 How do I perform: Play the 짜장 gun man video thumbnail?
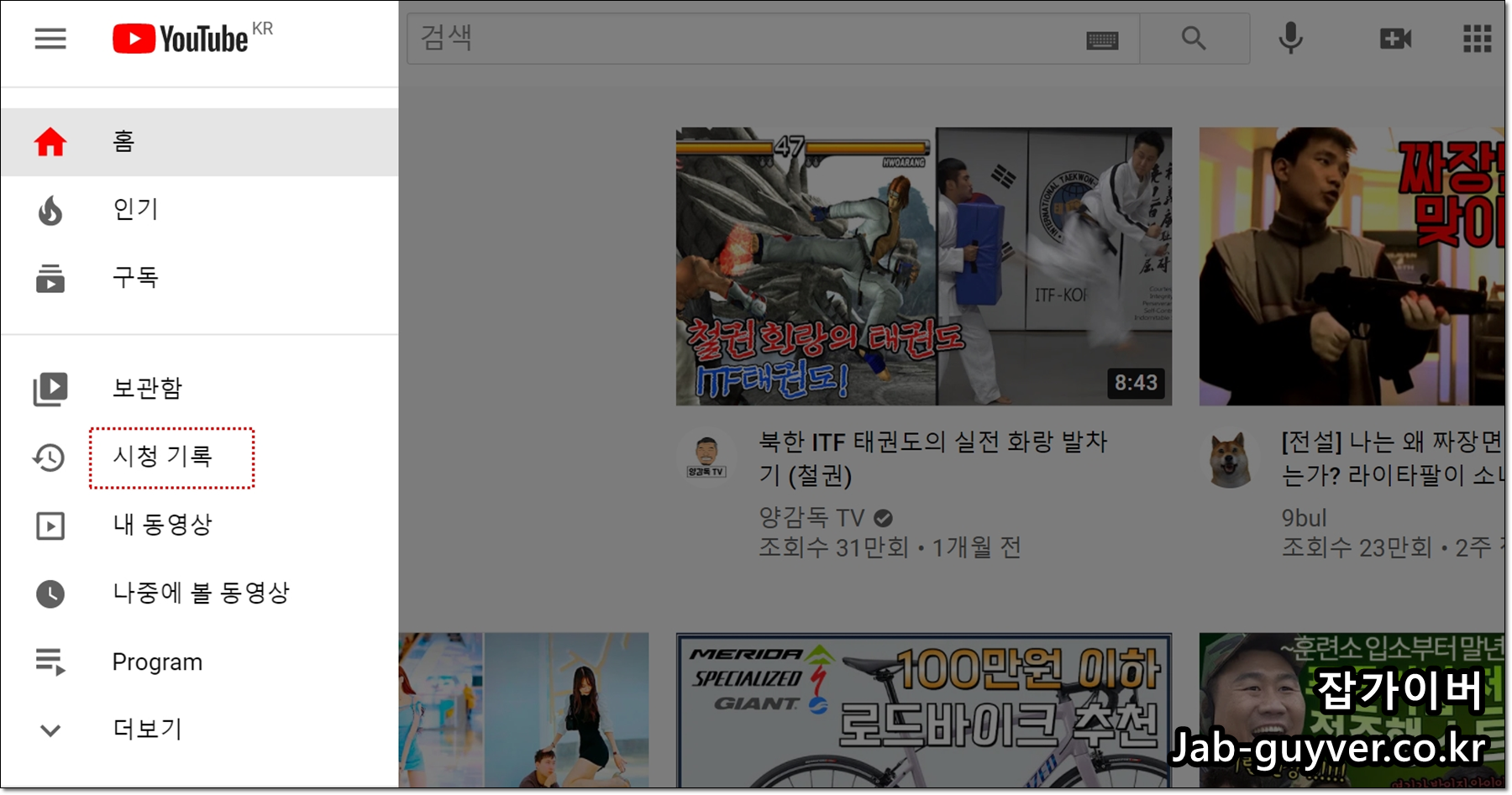tap(1352, 266)
